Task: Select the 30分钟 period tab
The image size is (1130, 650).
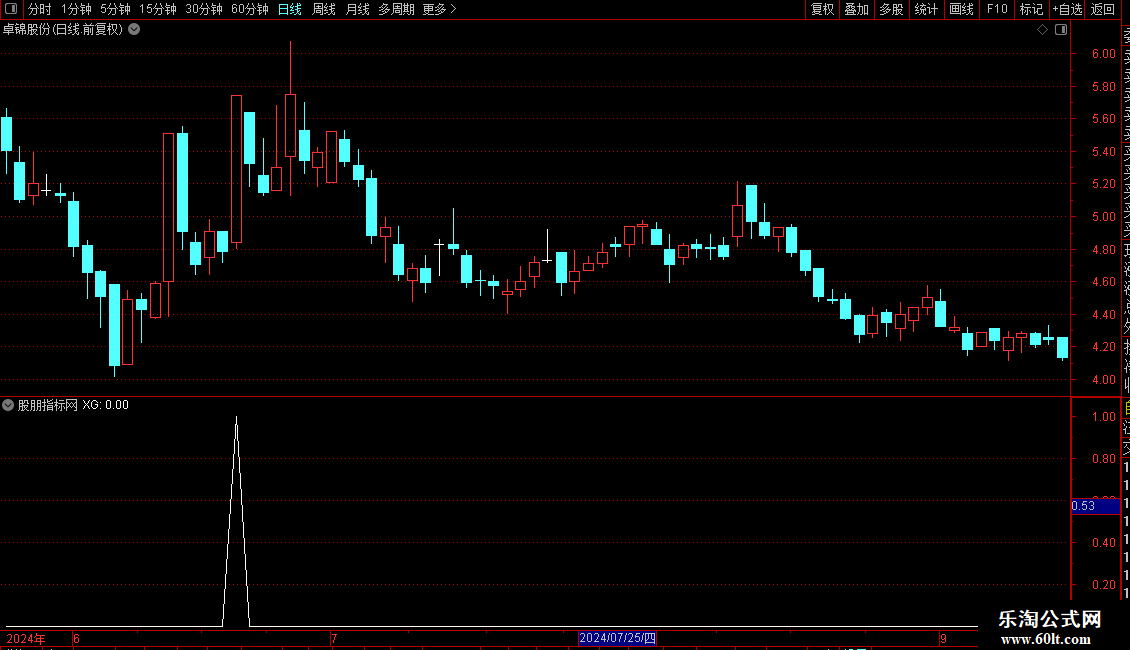Action: 204,9
